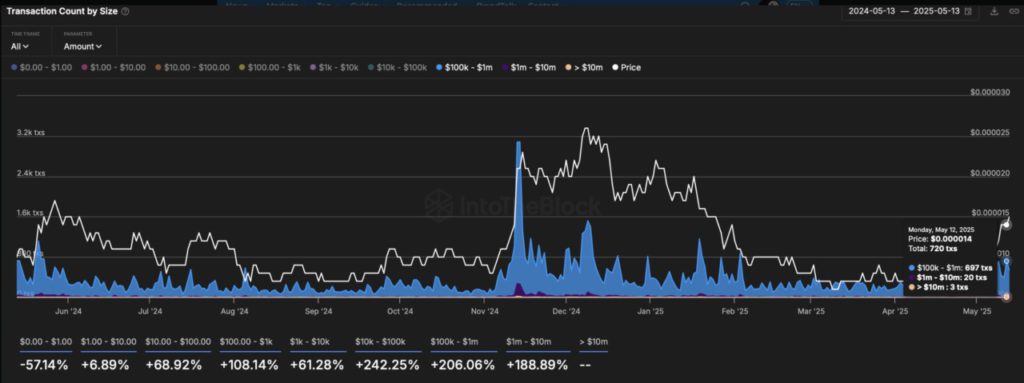
Task: Toggle the $10.00 - $100.00 legend series
Action: point(192,67)
